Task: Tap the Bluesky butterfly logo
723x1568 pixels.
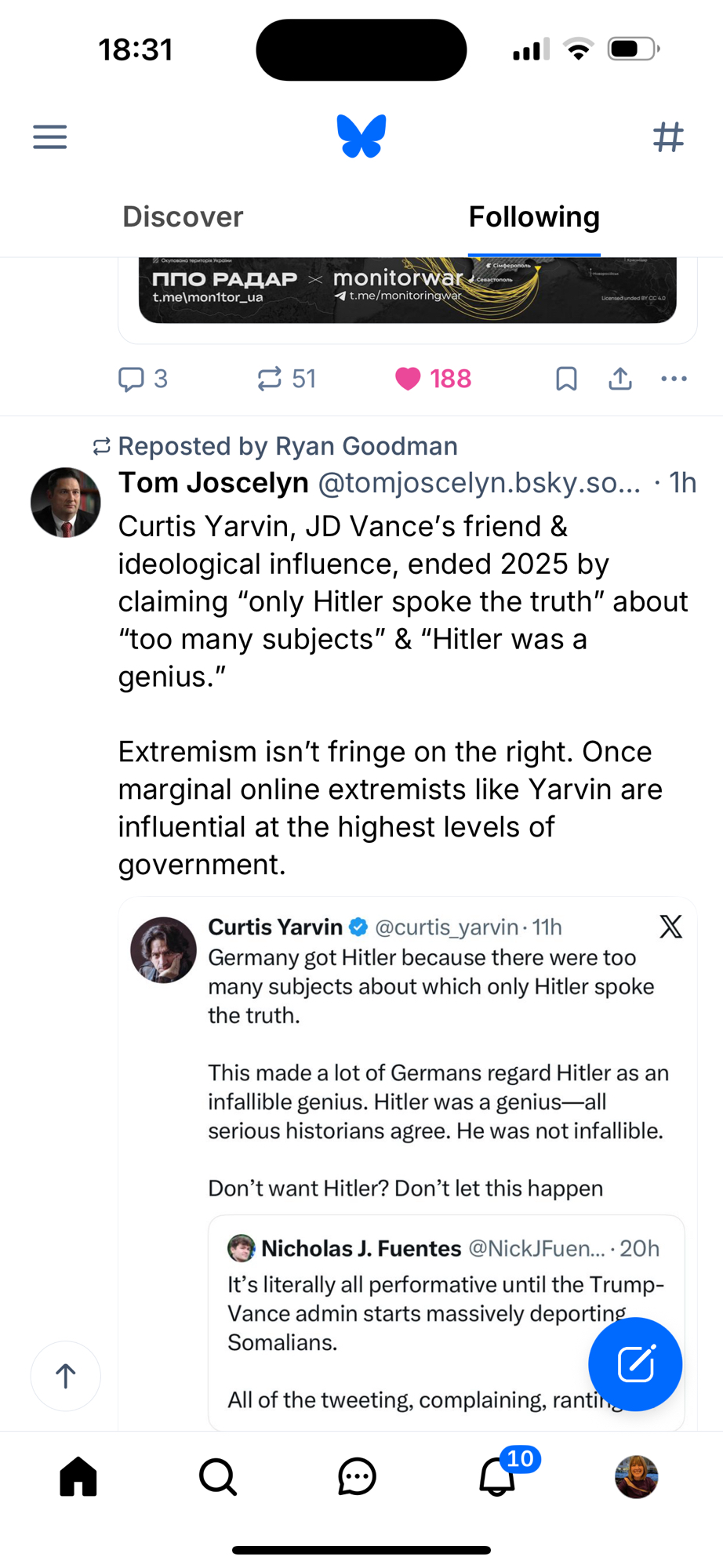Action: [361, 136]
